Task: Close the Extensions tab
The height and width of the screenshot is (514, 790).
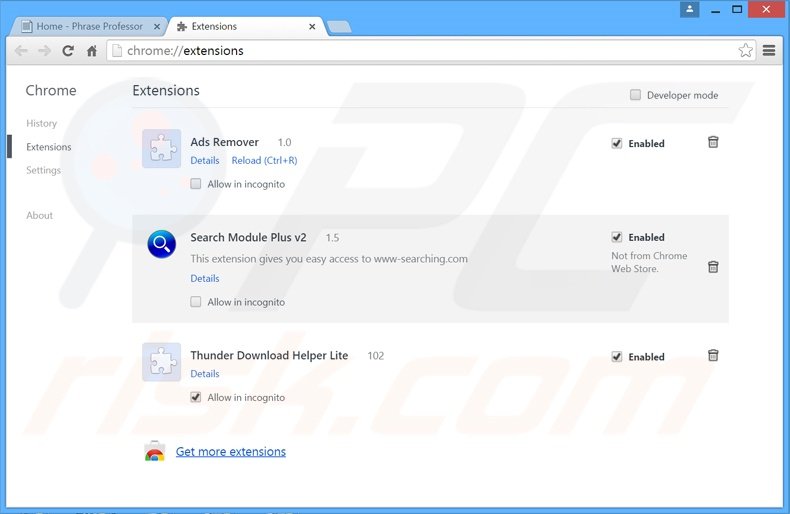Action: pos(312,27)
